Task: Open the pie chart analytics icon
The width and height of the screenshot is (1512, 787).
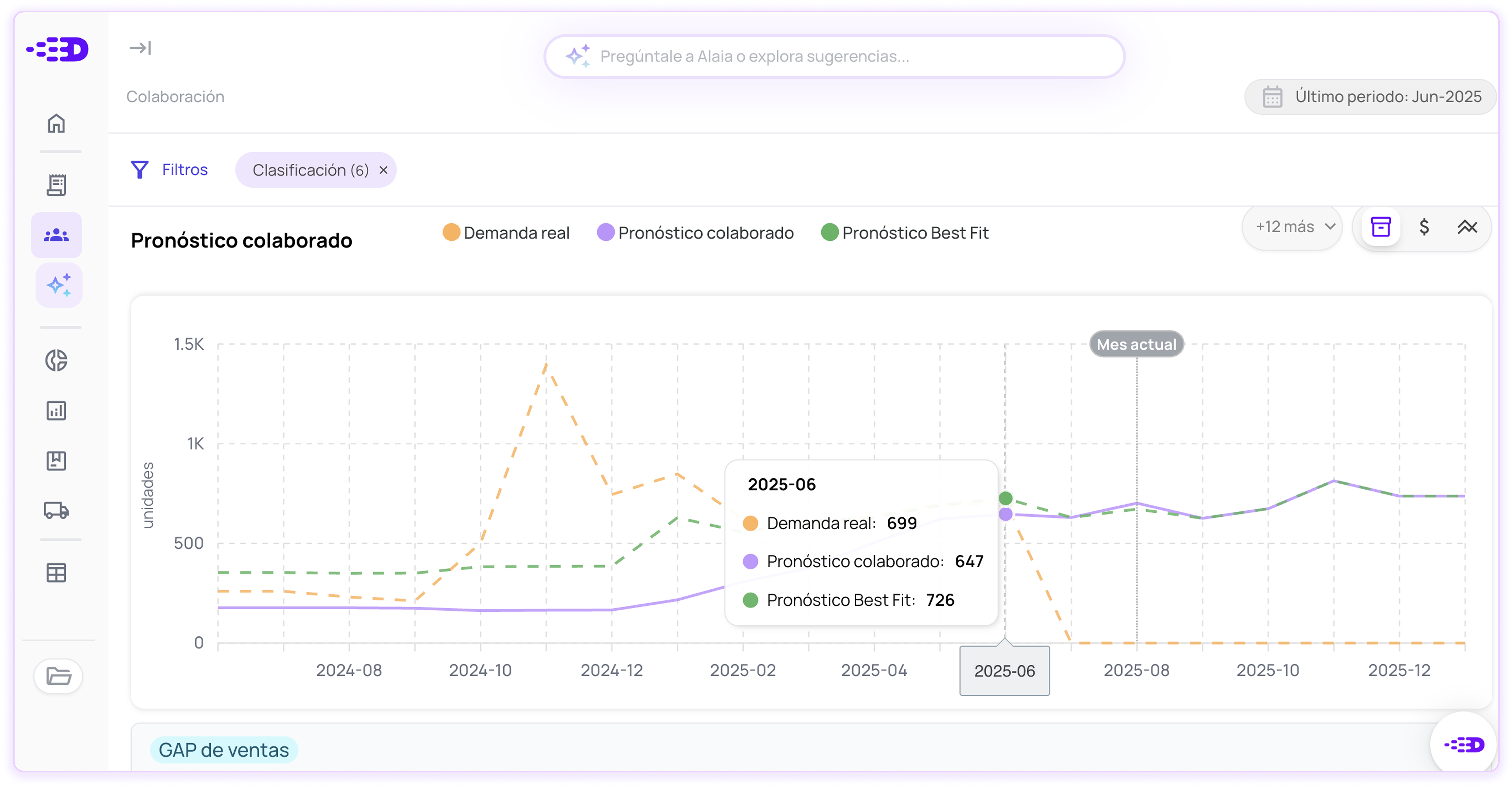Action: point(56,360)
